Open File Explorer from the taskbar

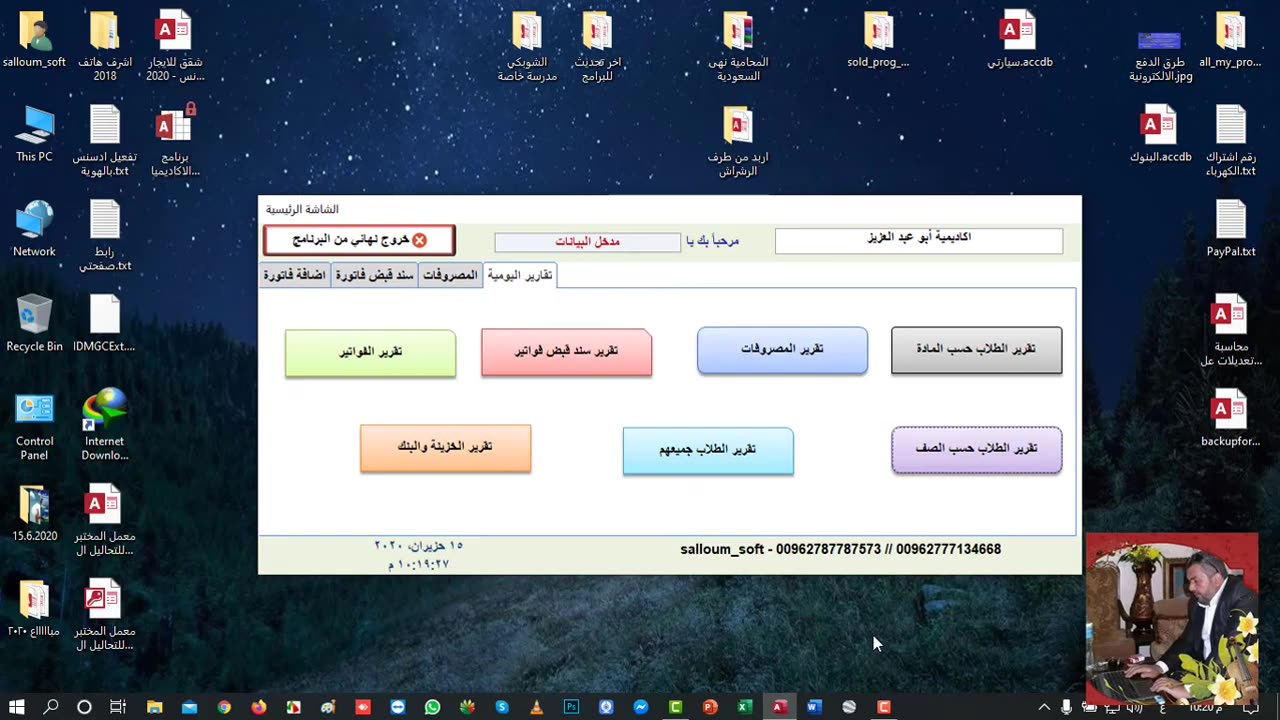[x=155, y=707]
